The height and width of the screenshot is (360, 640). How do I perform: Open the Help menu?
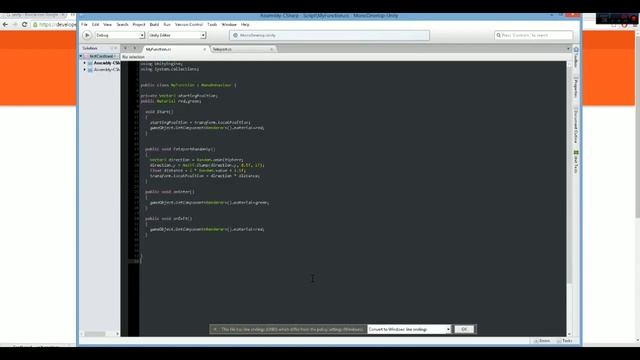[x=245, y=24]
